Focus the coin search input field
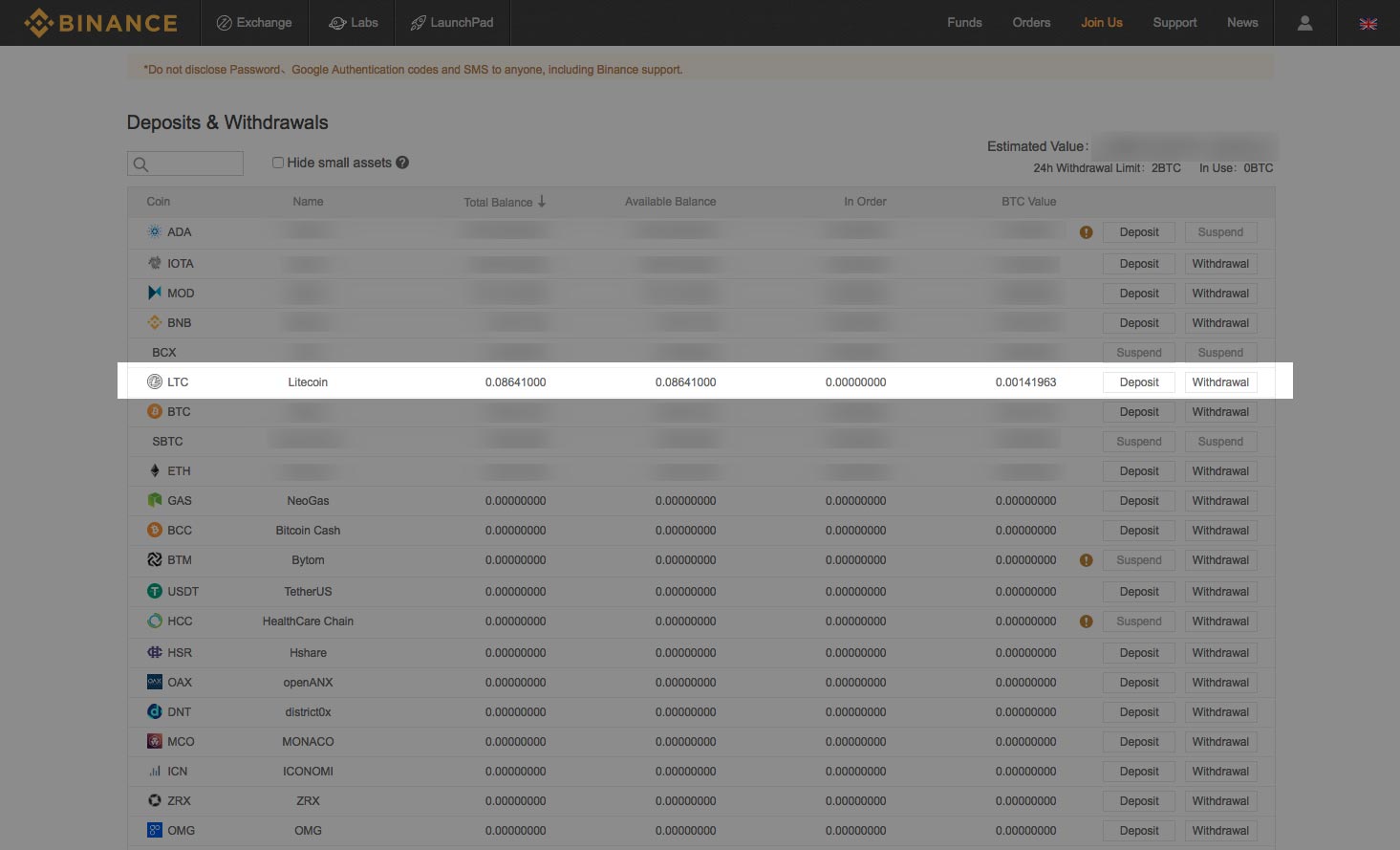Image resolution: width=1400 pixels, height=850 pixels. (185, 163)
